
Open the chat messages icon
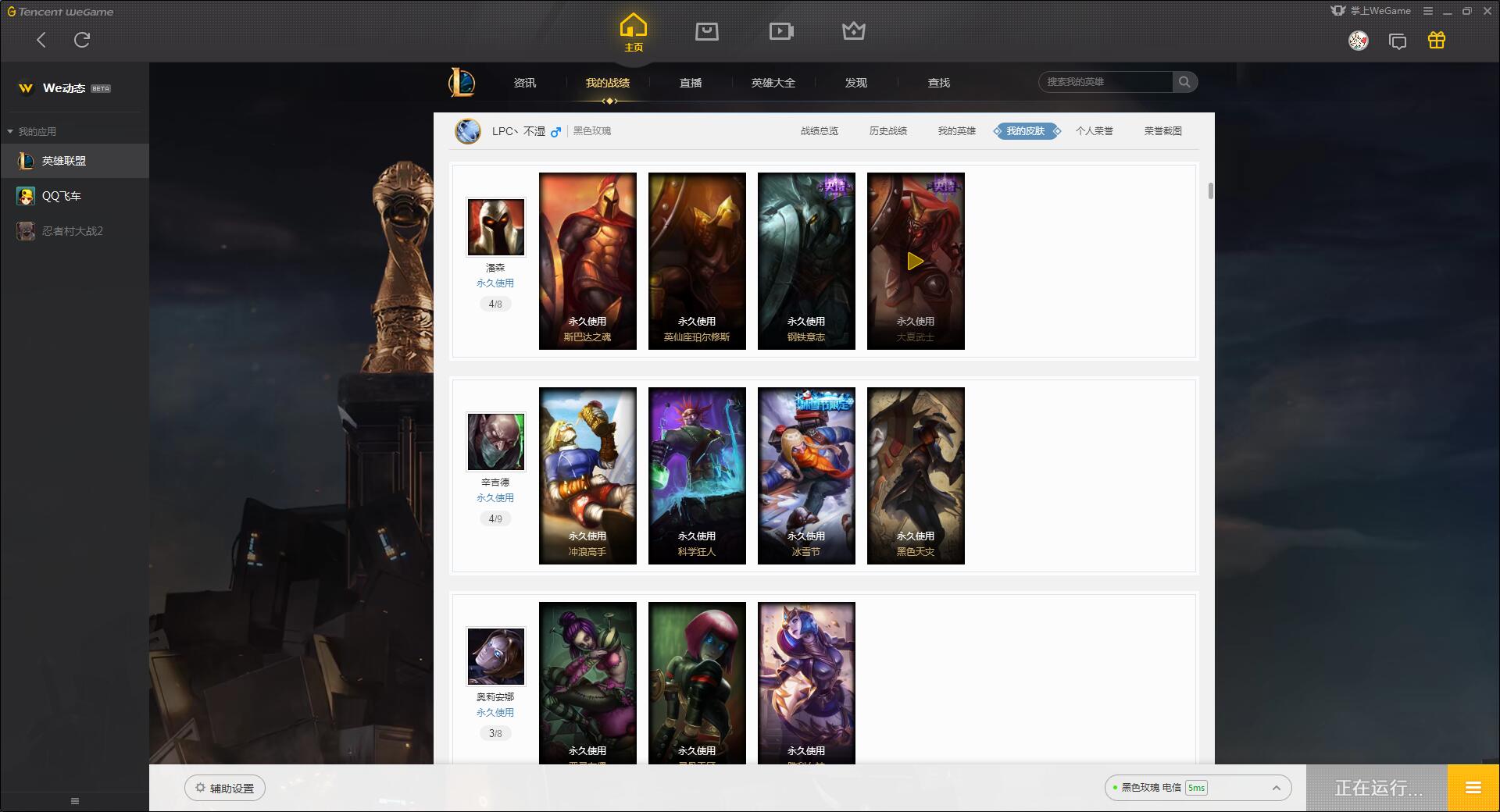click(x=1398, y=41)
